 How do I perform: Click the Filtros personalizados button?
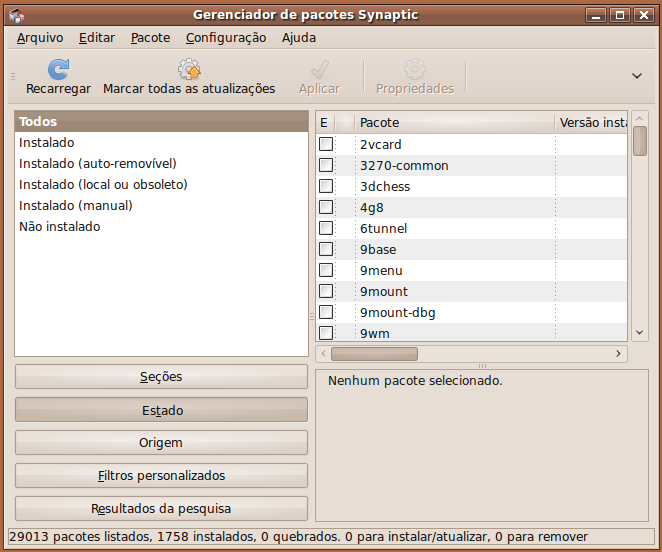[161, 476]
